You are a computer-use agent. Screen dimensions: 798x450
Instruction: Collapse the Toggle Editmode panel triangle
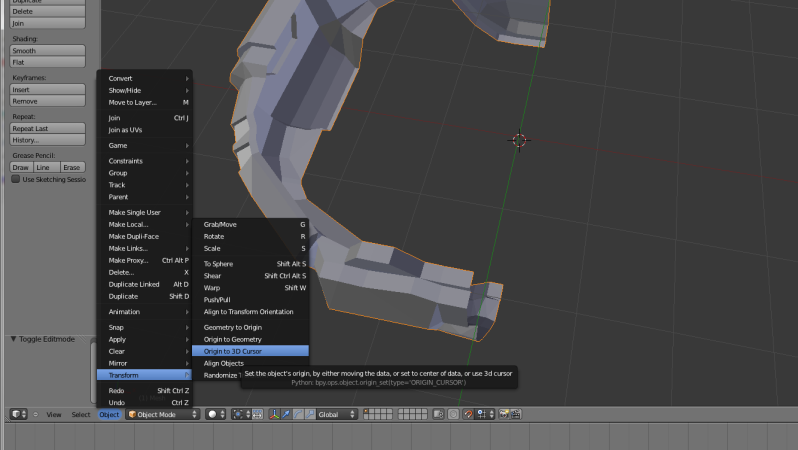pos(14,339)
